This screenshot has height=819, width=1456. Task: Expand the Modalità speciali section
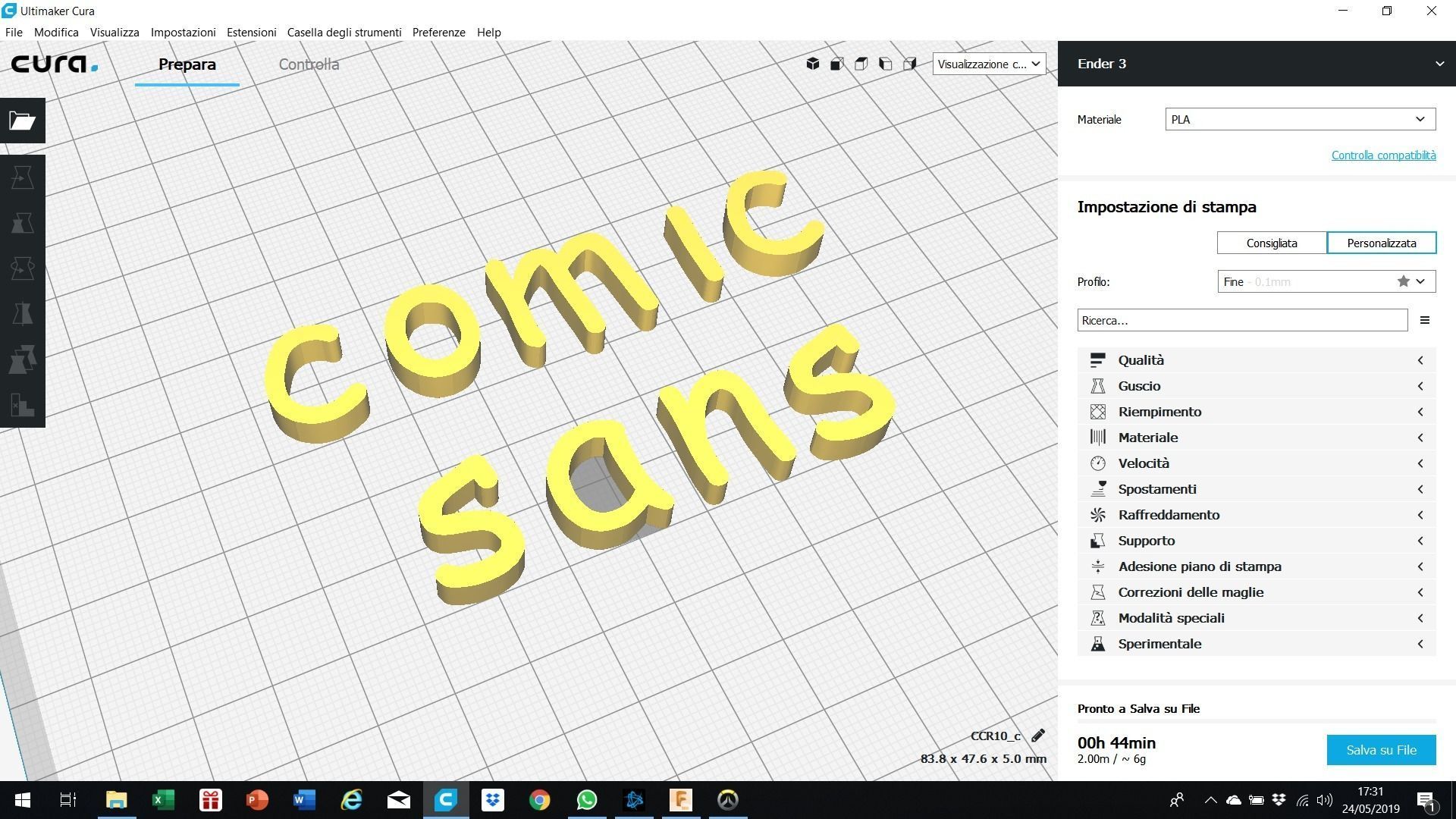[x=1257, y=618]
